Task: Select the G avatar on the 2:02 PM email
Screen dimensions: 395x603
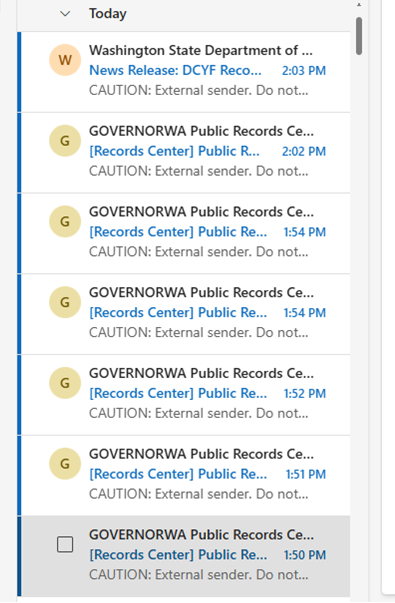Action: pos(65,141)
